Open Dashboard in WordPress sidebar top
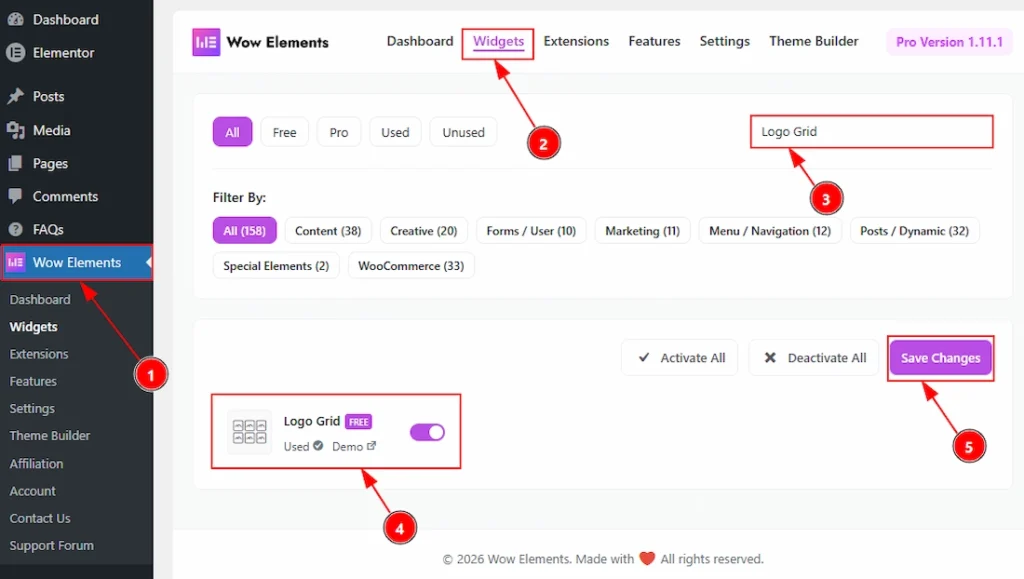1024x579 pixels. [x=65, y=20]
